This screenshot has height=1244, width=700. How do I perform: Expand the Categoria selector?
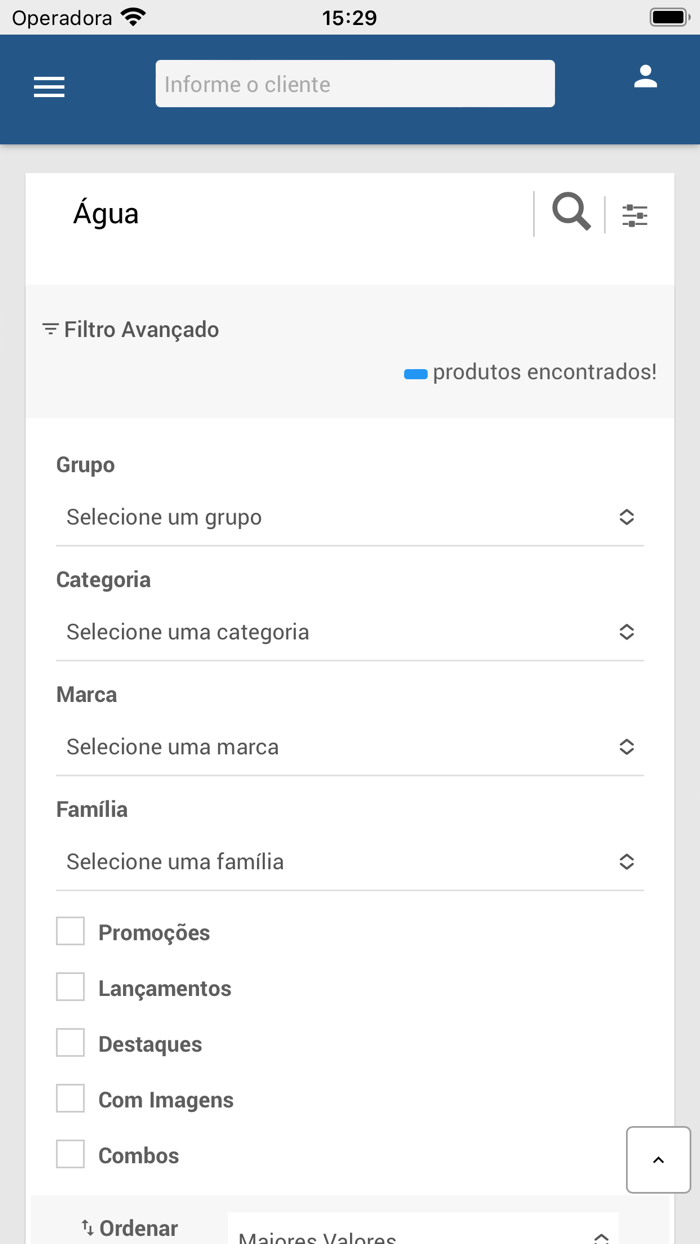coord(350,632)
